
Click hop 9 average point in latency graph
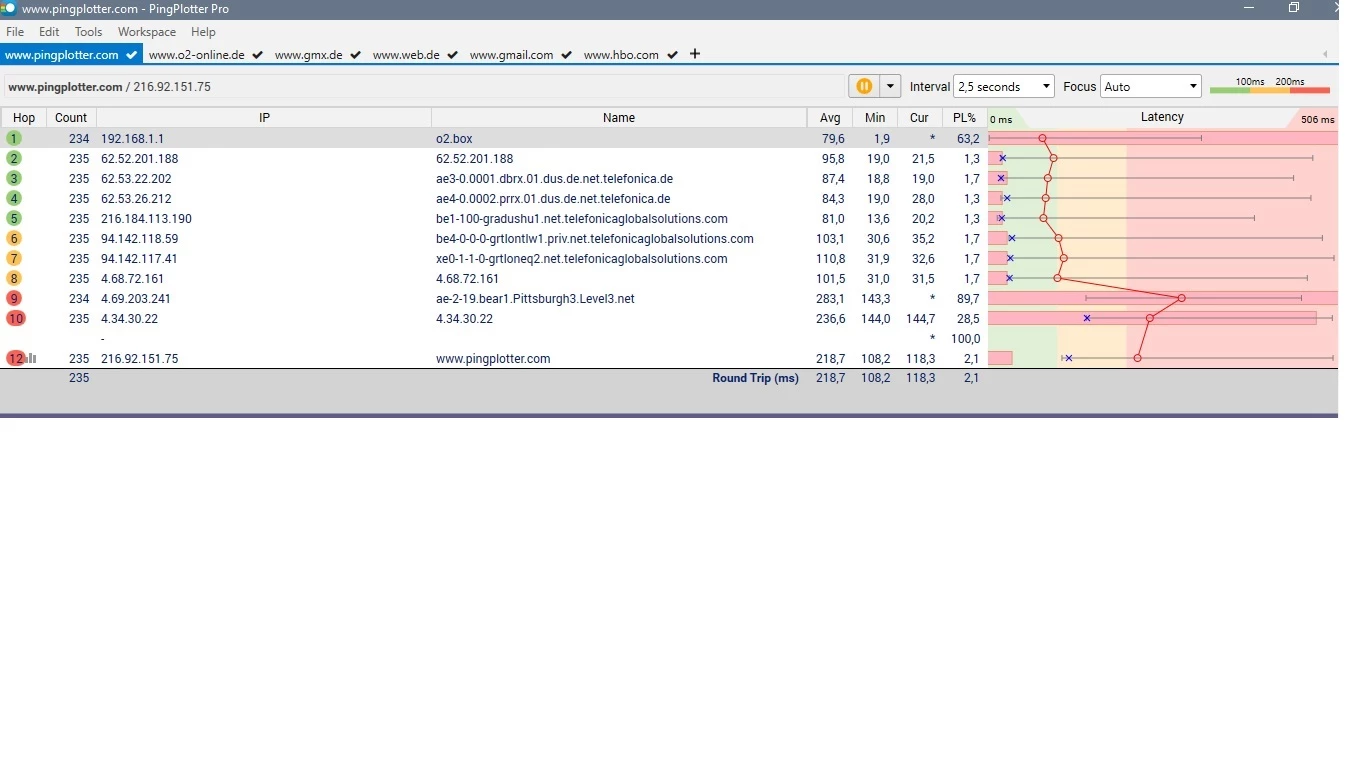coord(1181,298)
